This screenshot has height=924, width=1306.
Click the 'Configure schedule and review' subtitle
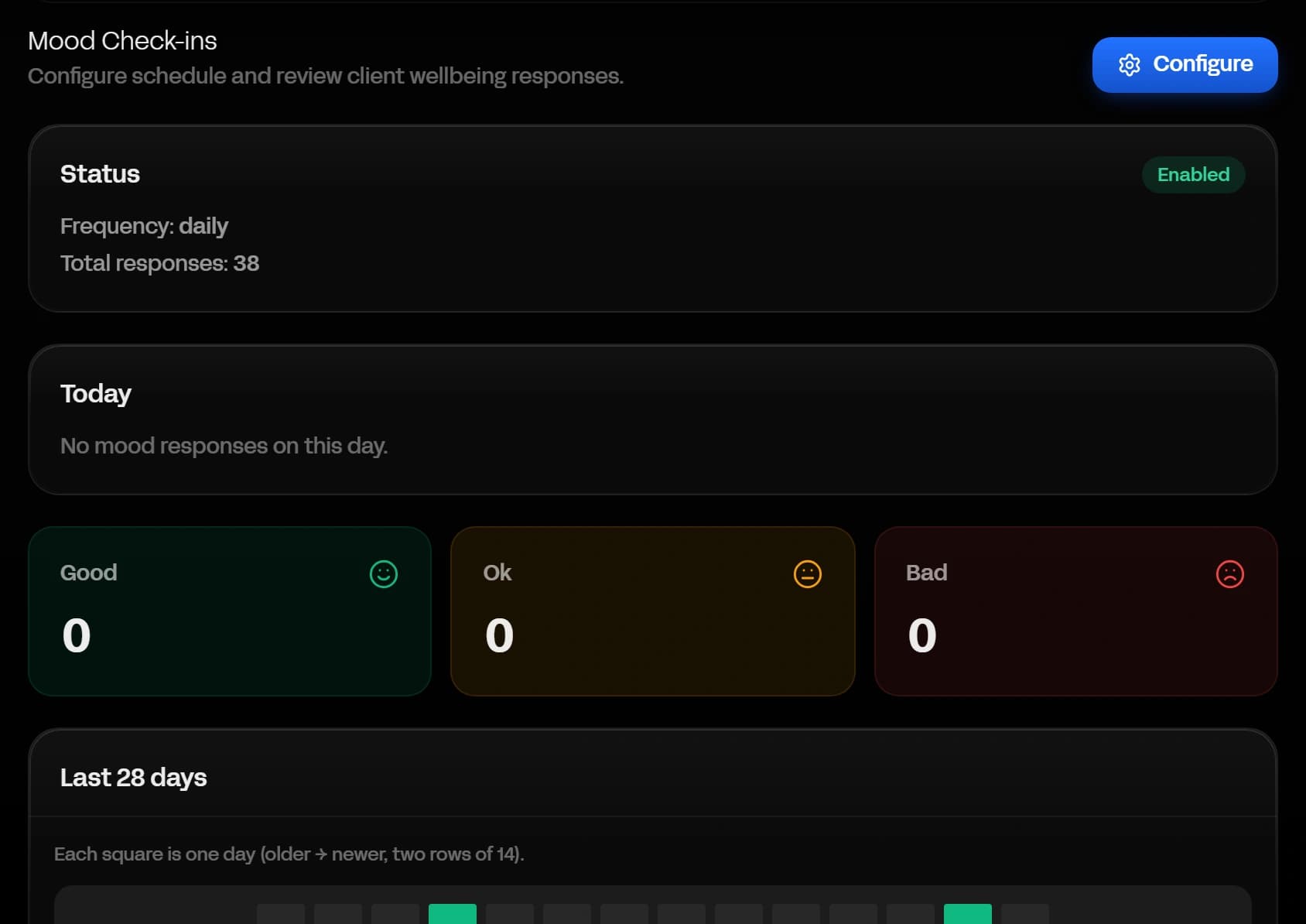click(326, 76)
